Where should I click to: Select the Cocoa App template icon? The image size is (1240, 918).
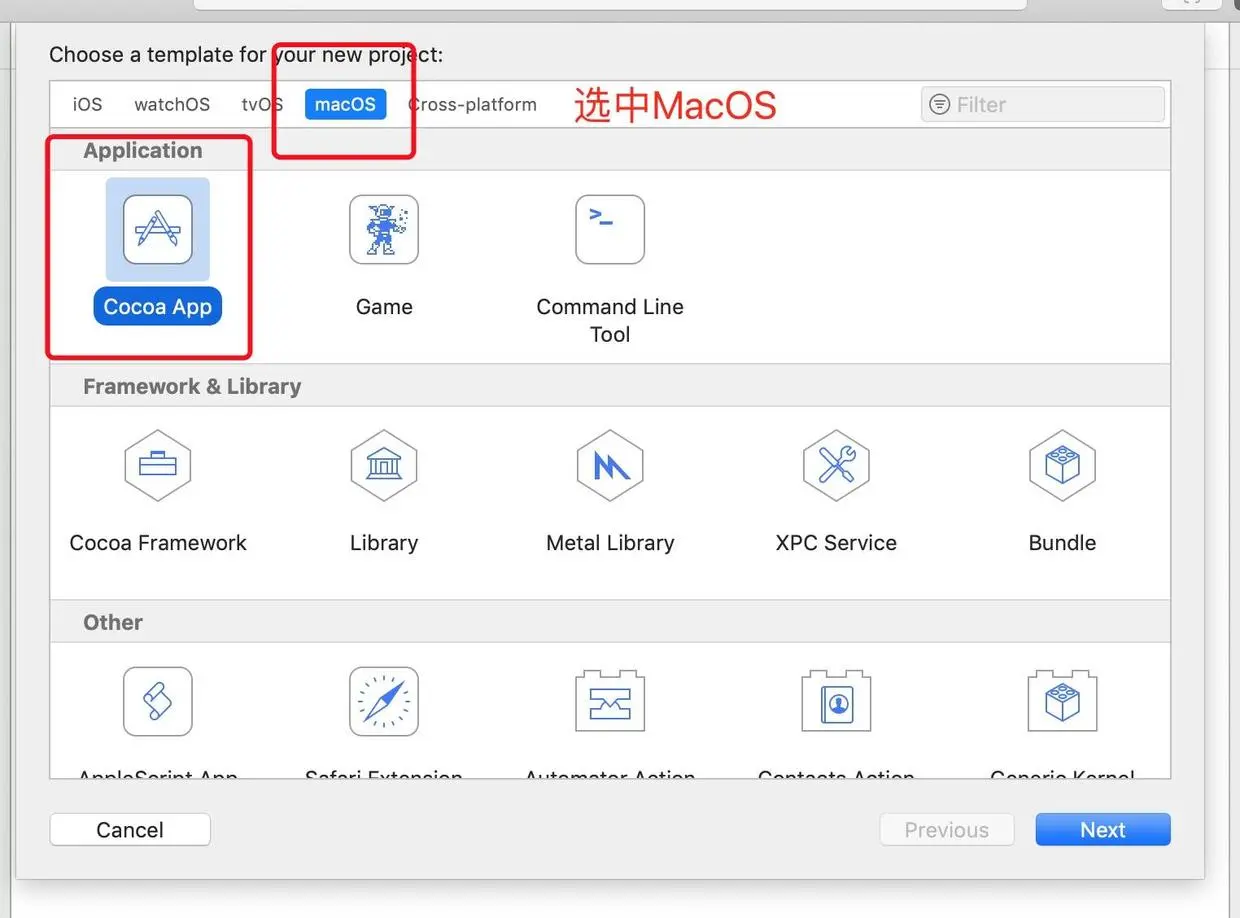click(158, 230)
